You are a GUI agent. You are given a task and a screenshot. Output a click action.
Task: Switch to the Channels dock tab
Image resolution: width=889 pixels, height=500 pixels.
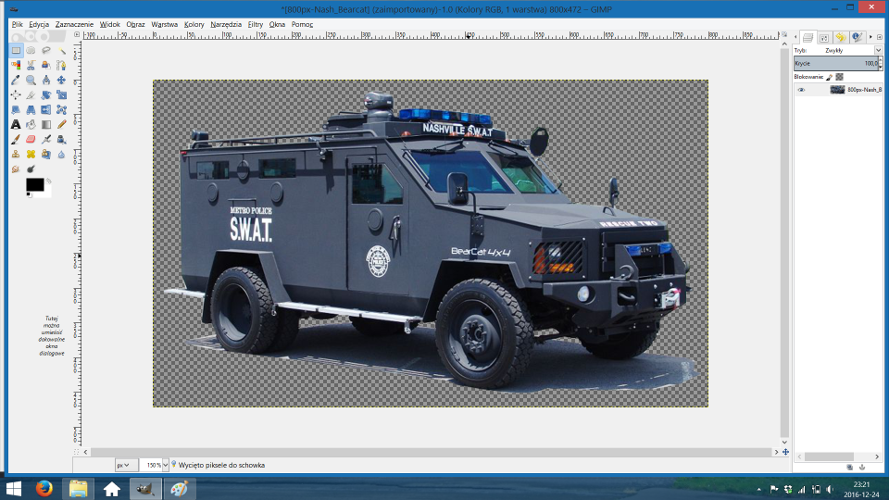[824, 37]
